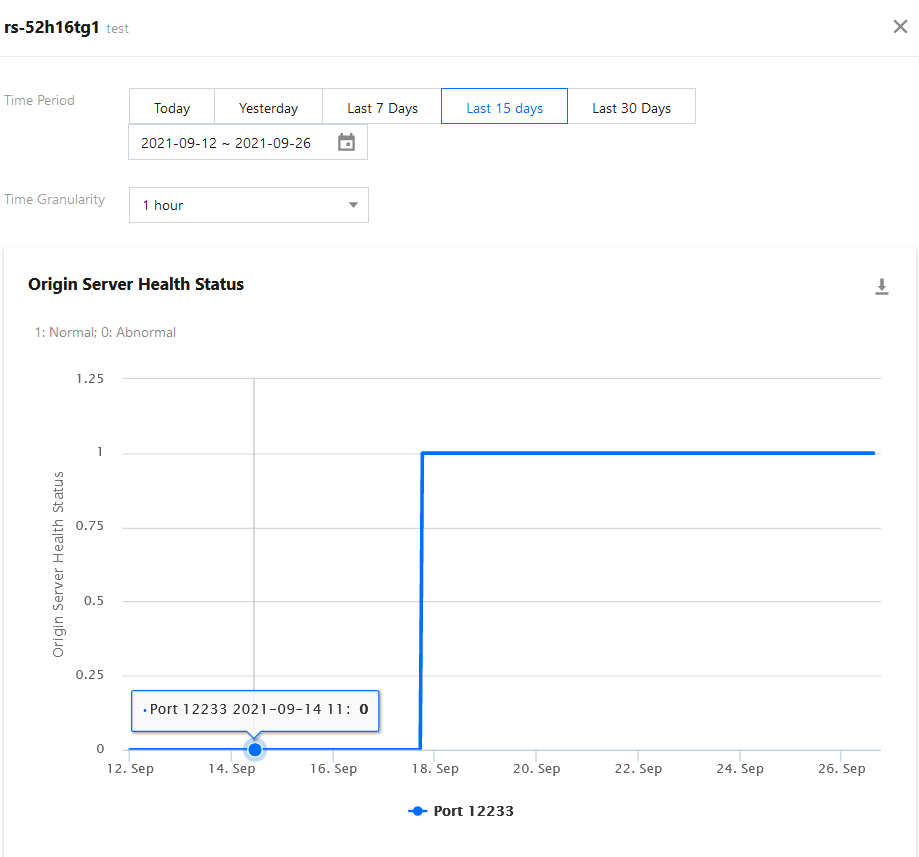Download the Origin Server Health chart

[882, 287]
